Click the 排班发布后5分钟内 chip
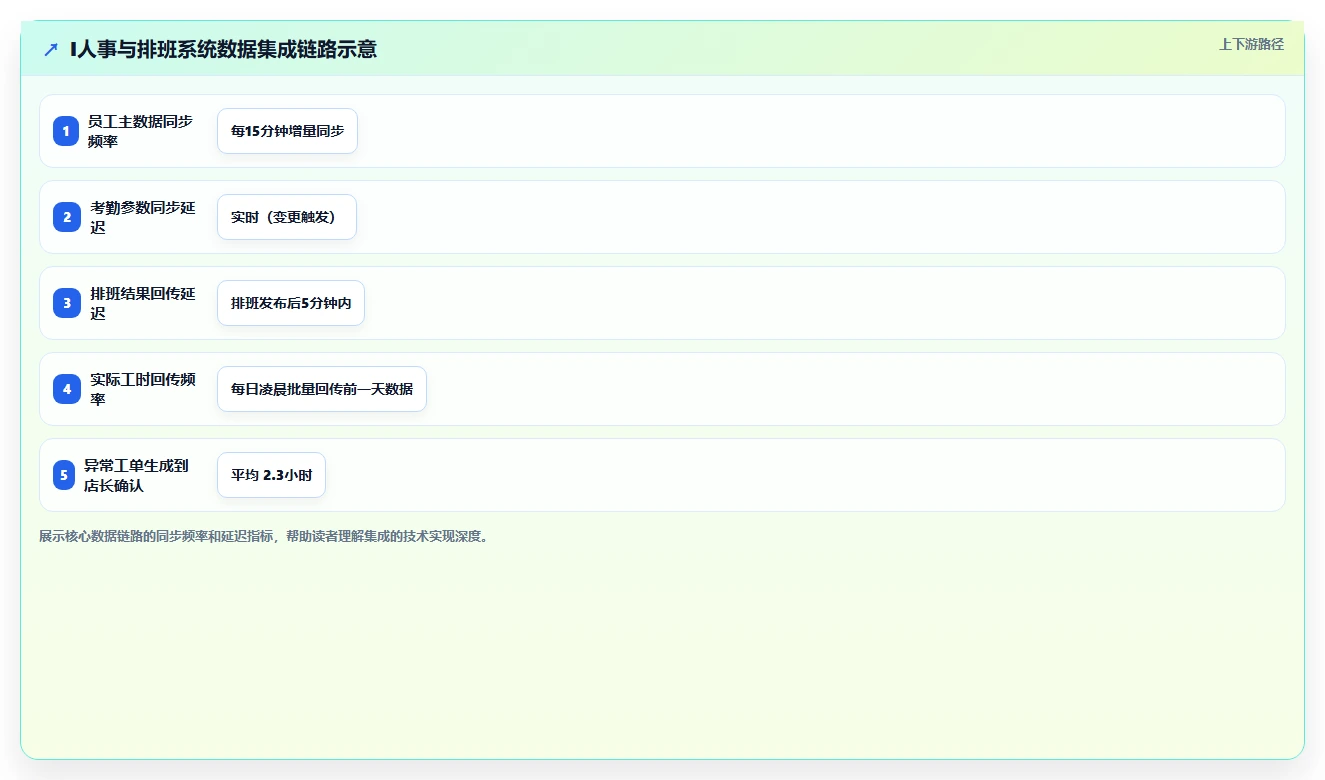The height and width of the screenshot is (780, 1325). (291, 303)
